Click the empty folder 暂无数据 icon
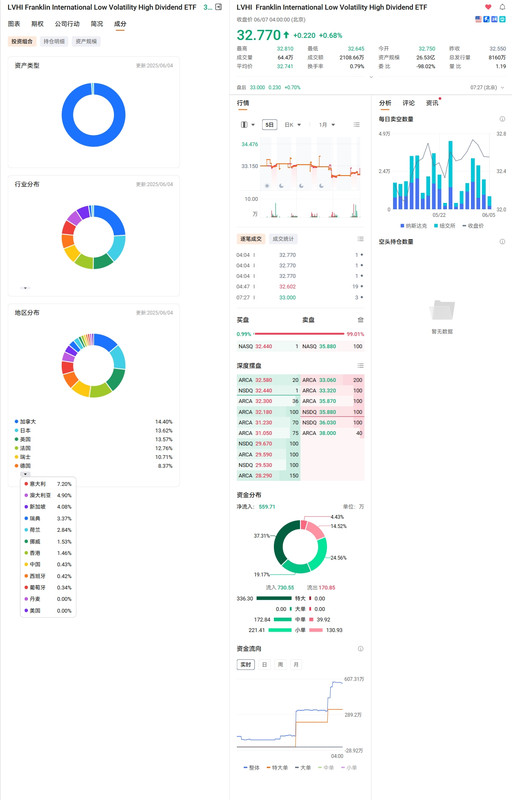The image size is (512, 800). pyautogui.click(x=442, y=311)
